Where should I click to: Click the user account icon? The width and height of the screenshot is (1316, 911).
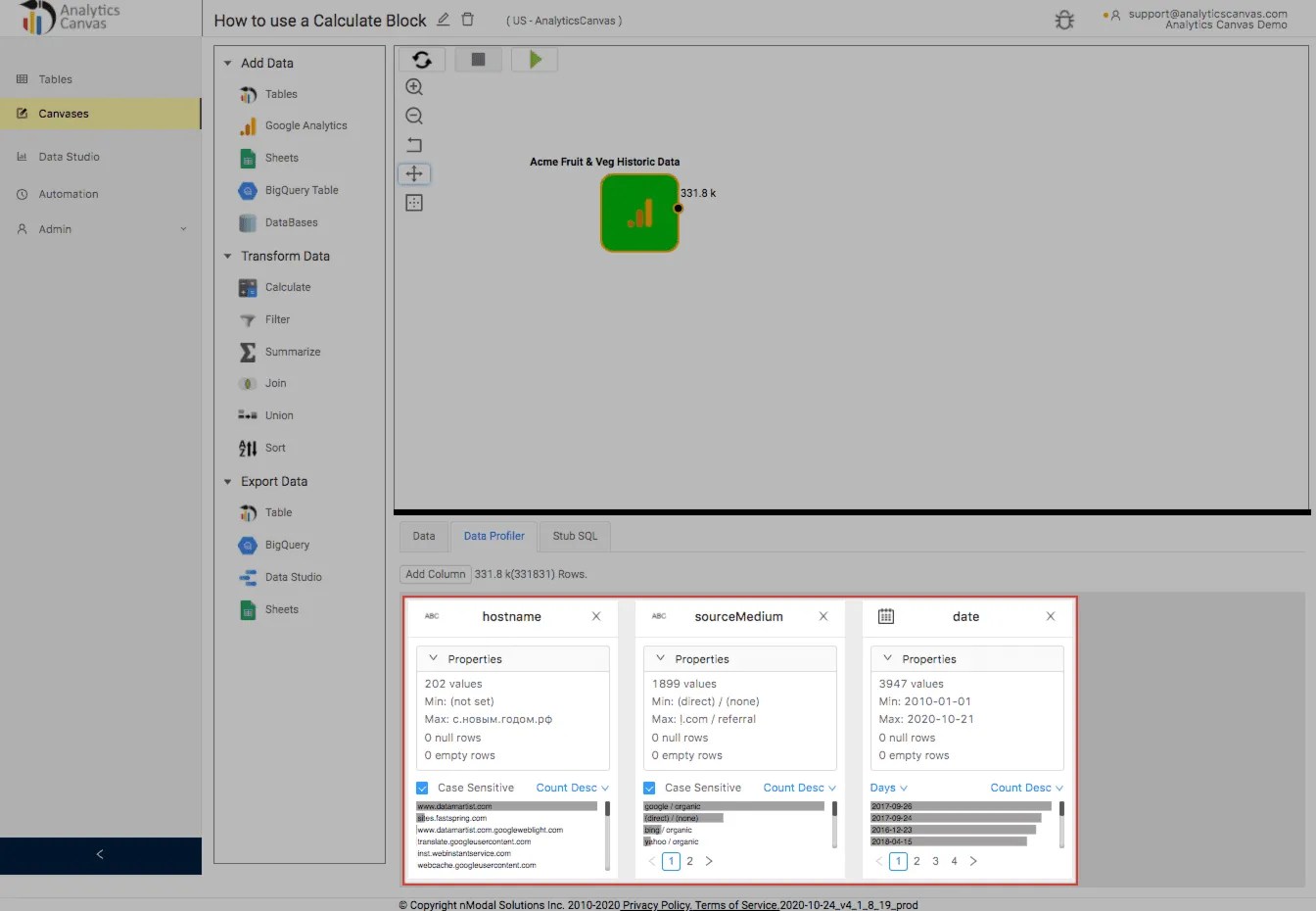1114,16
